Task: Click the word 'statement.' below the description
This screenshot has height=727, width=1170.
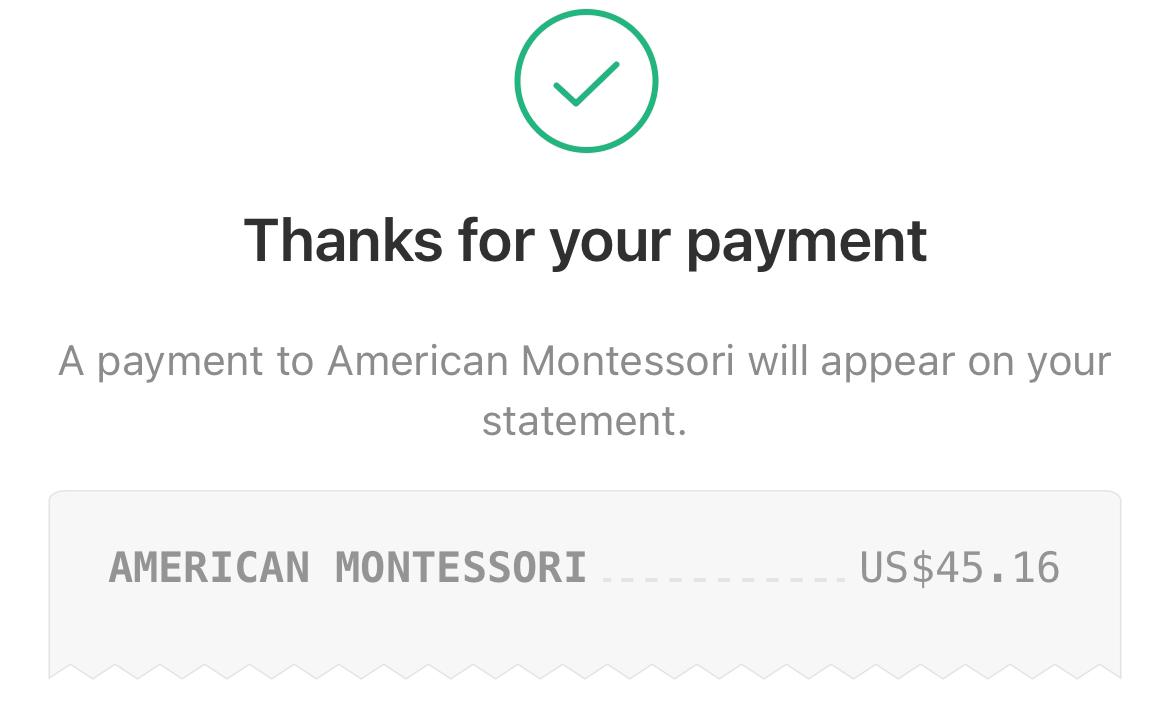Action: coord(584,422)
